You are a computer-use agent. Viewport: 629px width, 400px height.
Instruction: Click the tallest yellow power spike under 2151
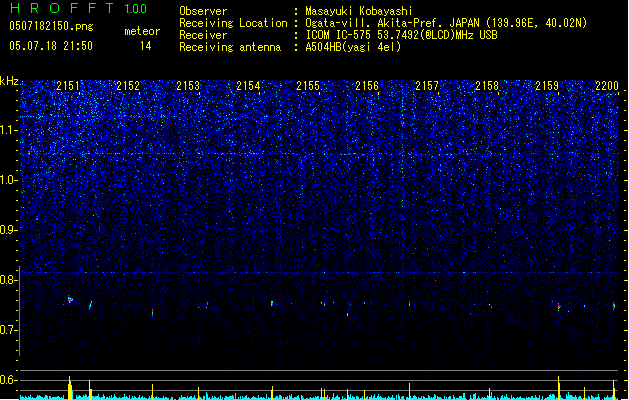(70, 388)
